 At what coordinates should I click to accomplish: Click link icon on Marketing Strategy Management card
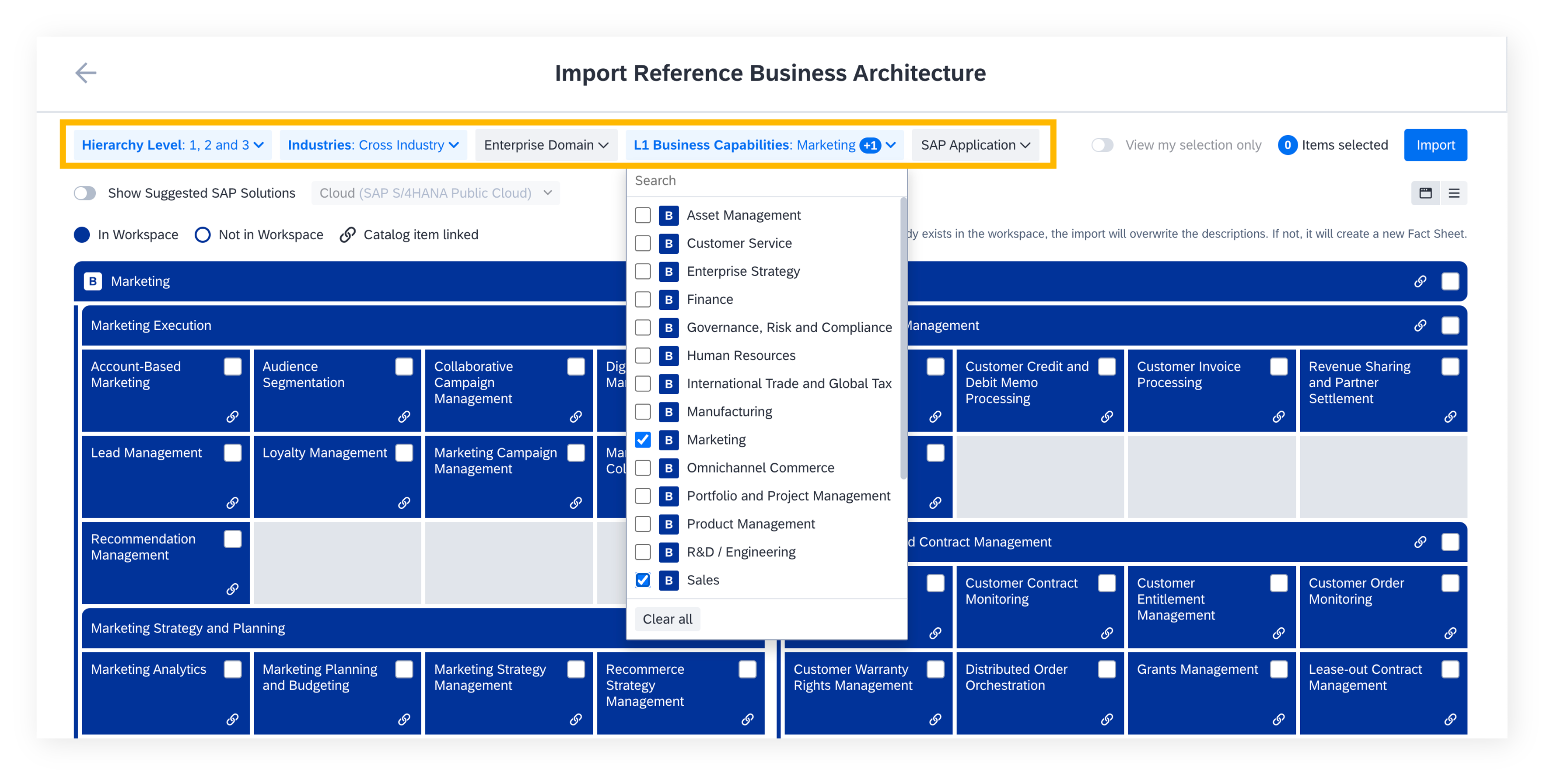[x=576, y=720]
